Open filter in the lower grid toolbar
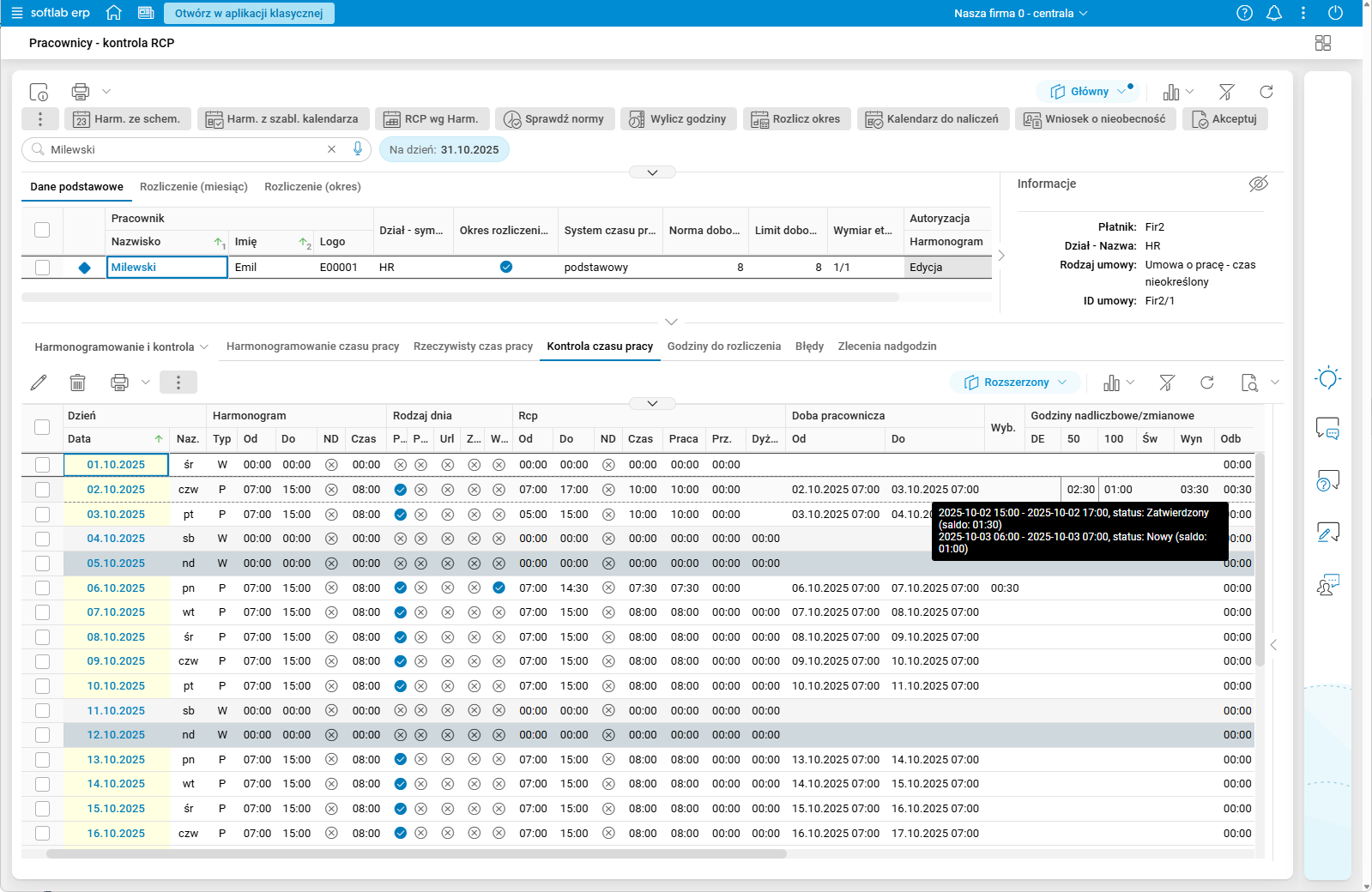Image resolution: width=1372 pixels, height=892 pixels. pyautogui.click(x=1167, y=383)
